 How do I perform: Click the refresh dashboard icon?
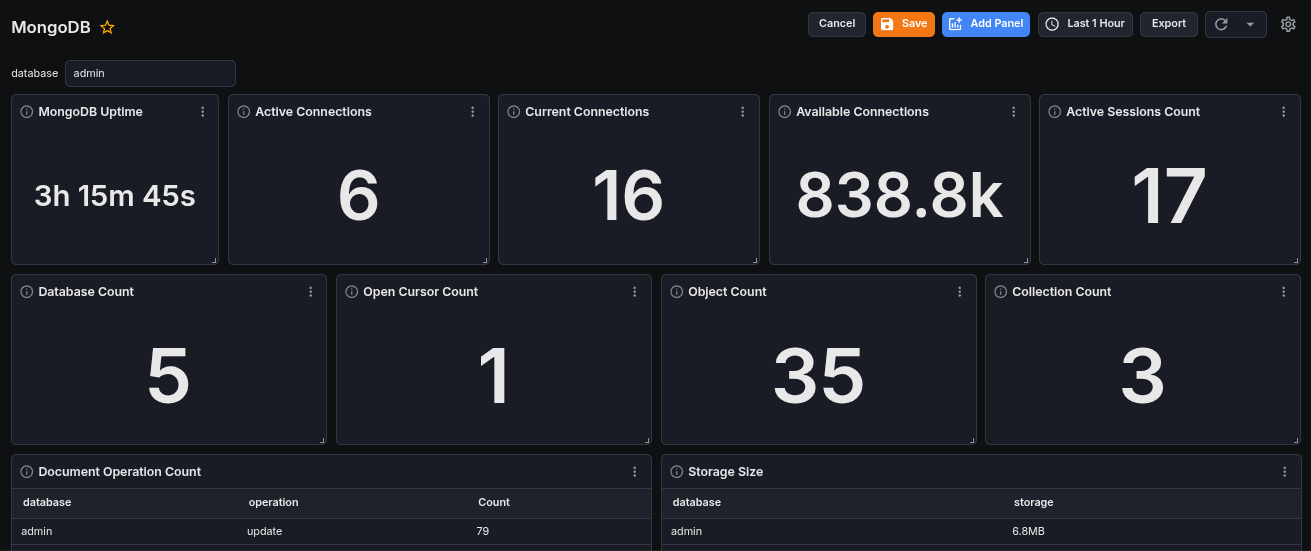[1221, 24]
